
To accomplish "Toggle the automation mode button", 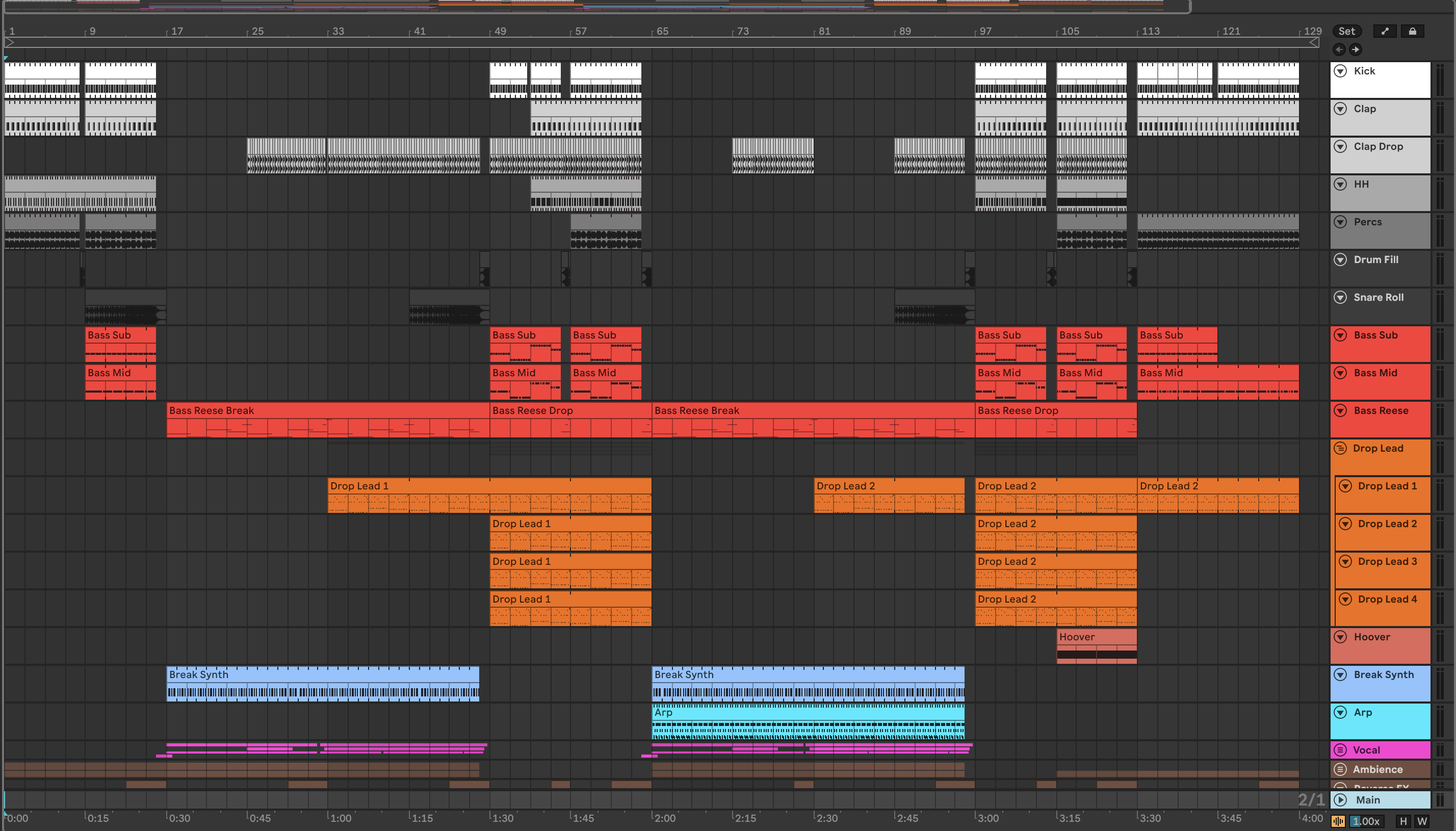I will click(1385, 32).
